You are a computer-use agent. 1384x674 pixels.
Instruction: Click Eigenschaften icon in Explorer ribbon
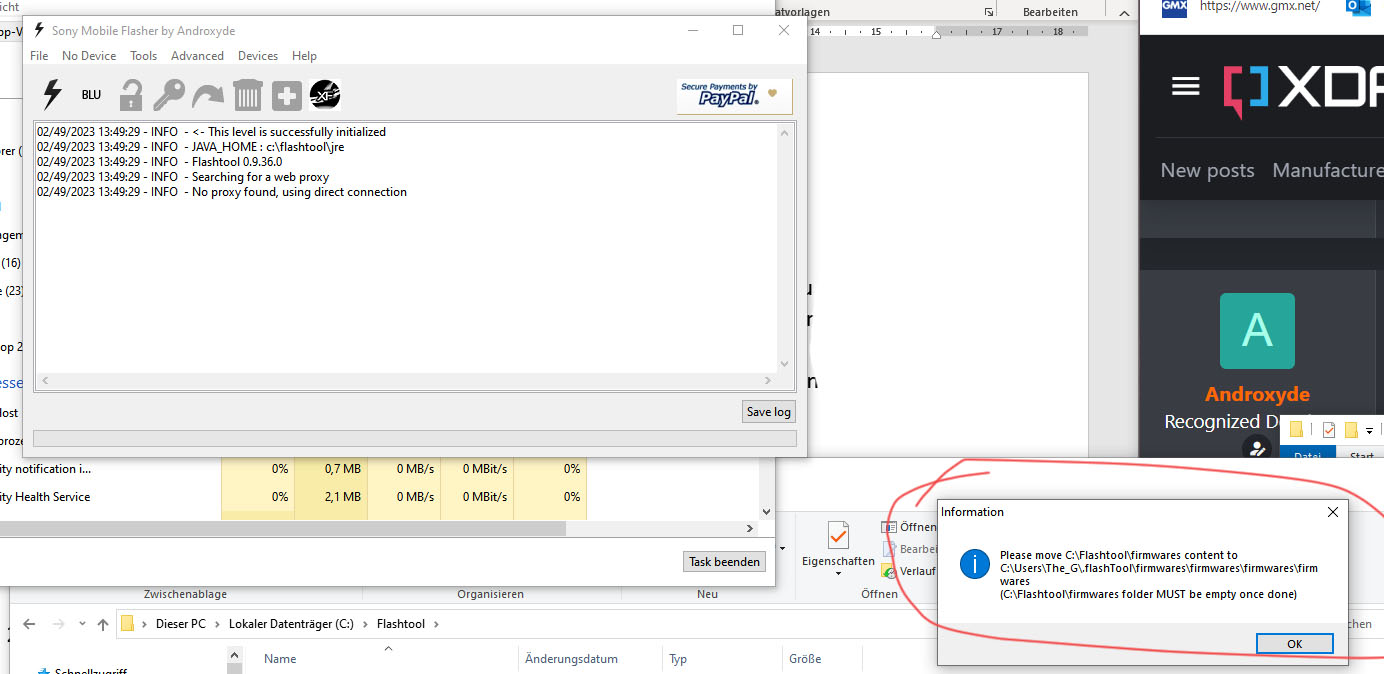pyautogui.click(x=838, y=535)
